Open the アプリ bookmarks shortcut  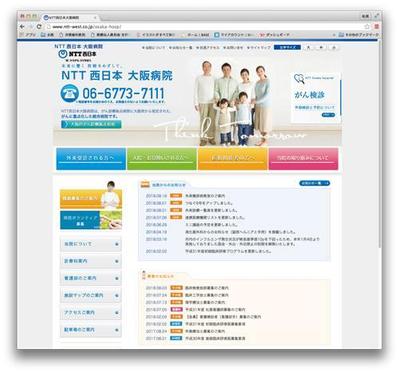click(28, 35)
